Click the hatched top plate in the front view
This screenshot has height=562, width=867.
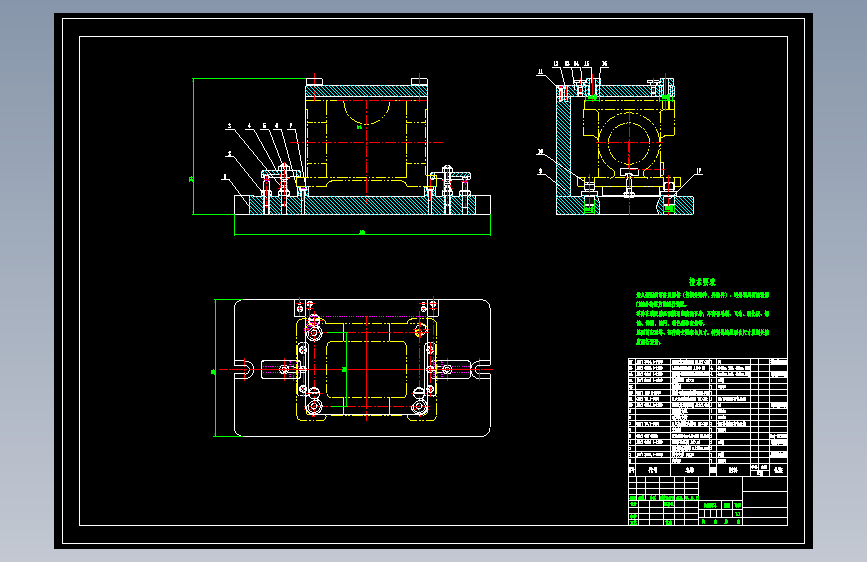coord(366,91)
